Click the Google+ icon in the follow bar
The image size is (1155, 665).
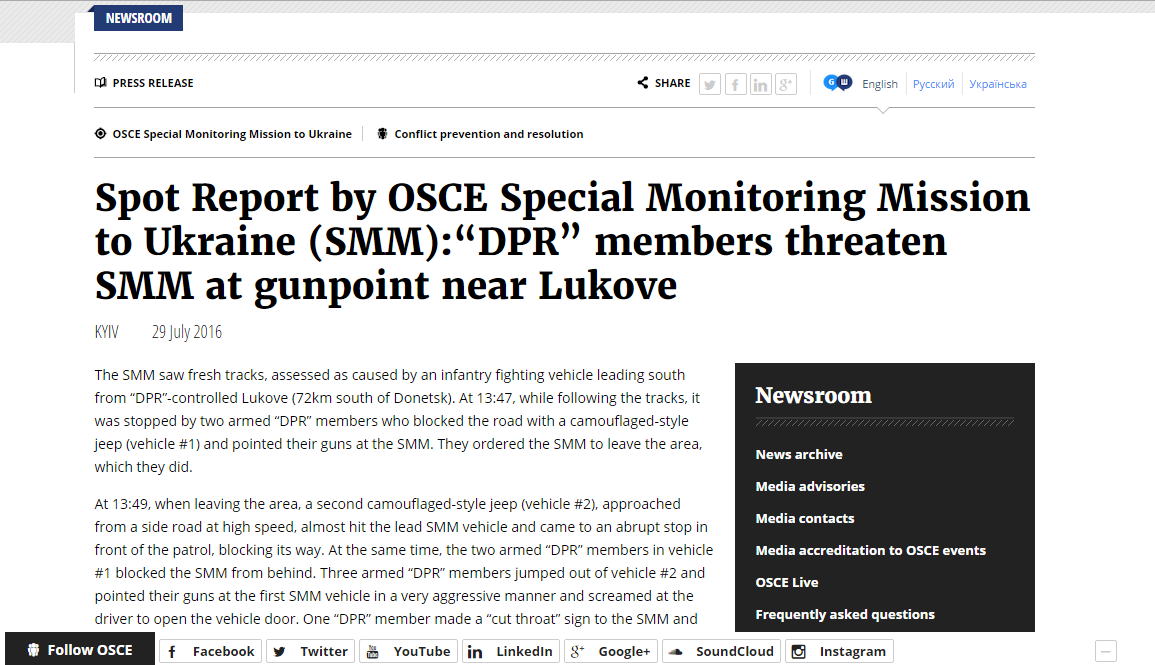(578, 651)
